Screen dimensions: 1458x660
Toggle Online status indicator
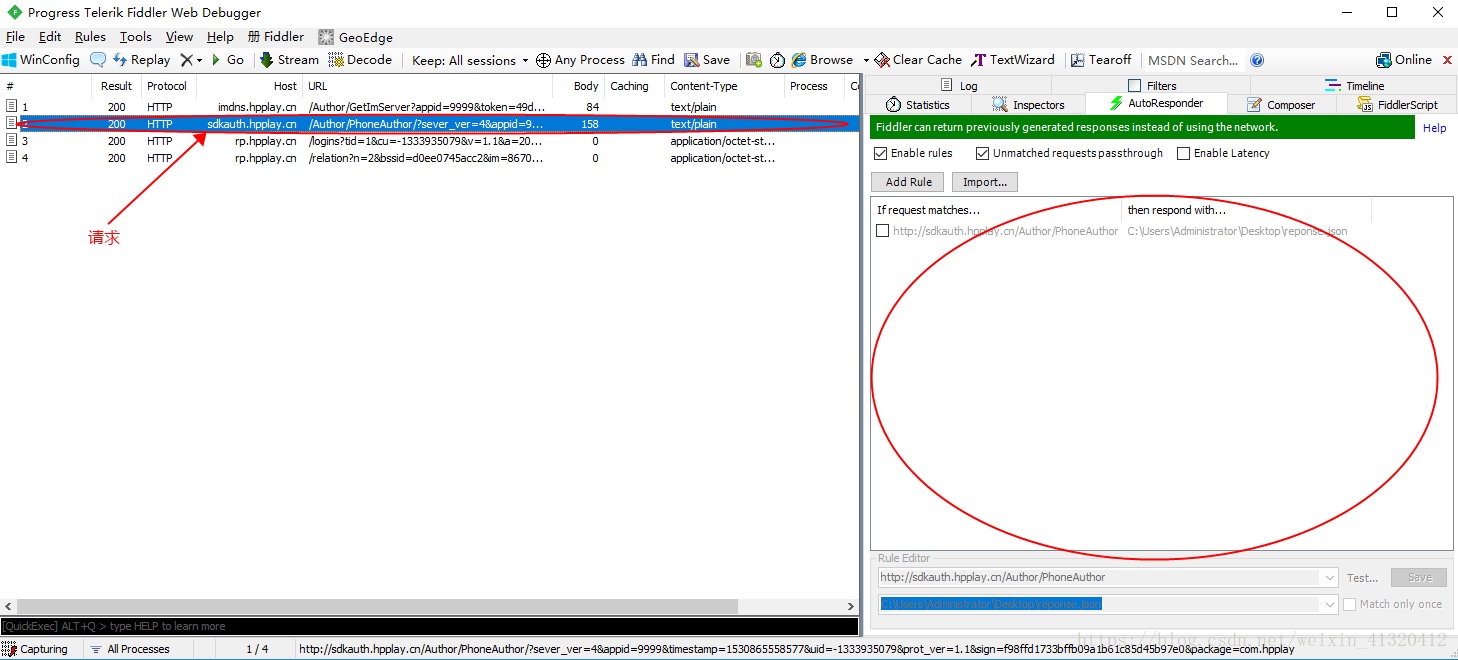pos(1404,60)
